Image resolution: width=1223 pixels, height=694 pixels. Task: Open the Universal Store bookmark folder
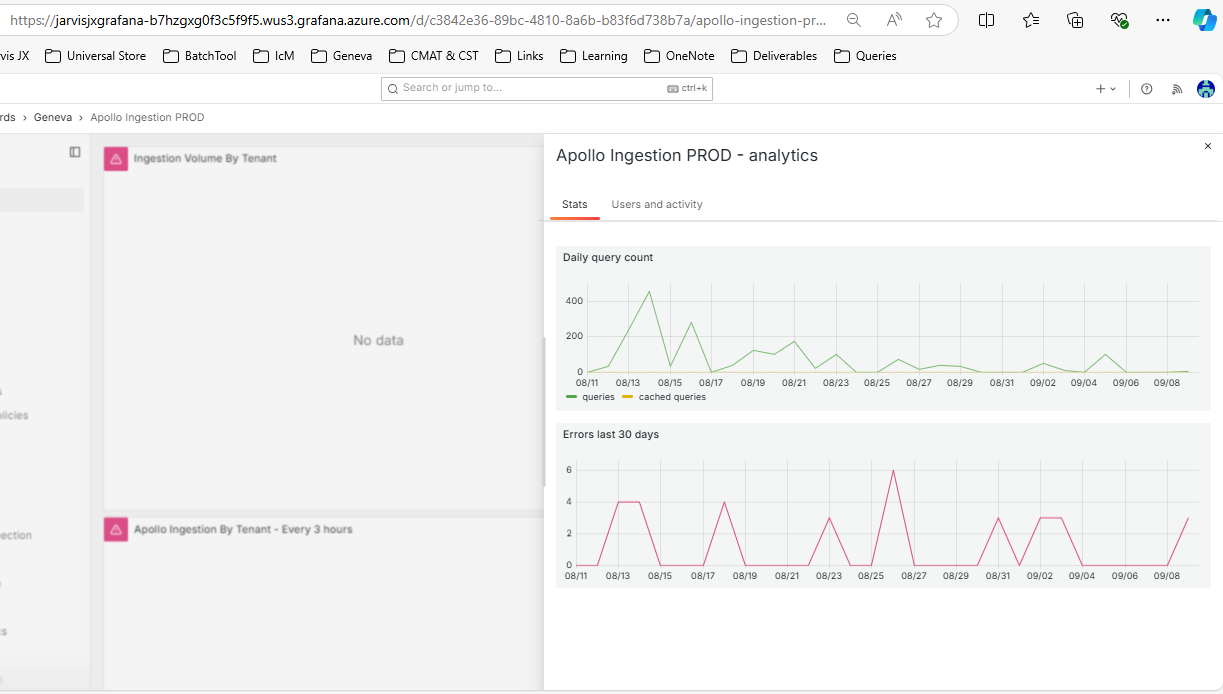tap(96, 56)
